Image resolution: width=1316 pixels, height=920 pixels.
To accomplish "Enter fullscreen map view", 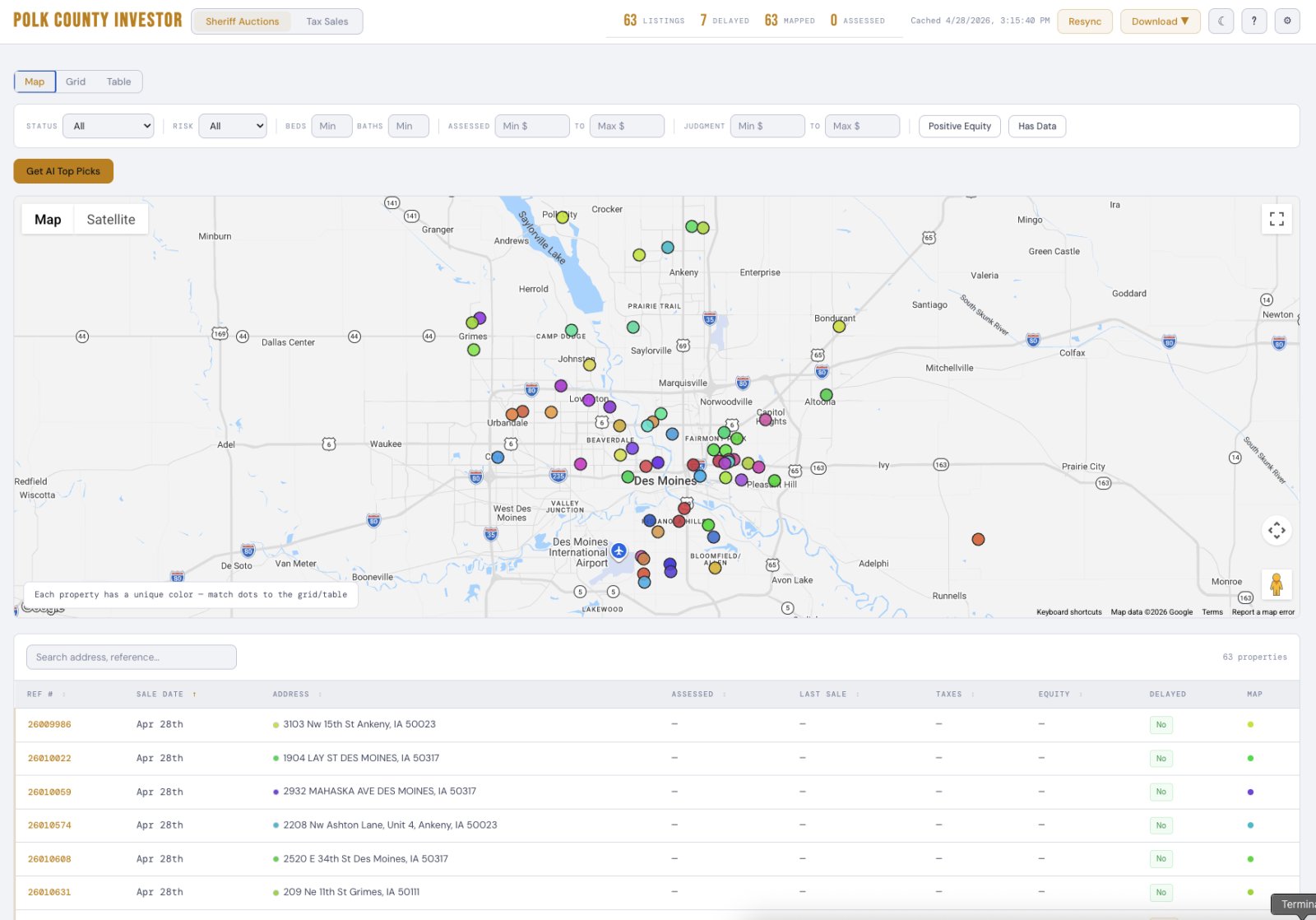I will coord(1277,219).
